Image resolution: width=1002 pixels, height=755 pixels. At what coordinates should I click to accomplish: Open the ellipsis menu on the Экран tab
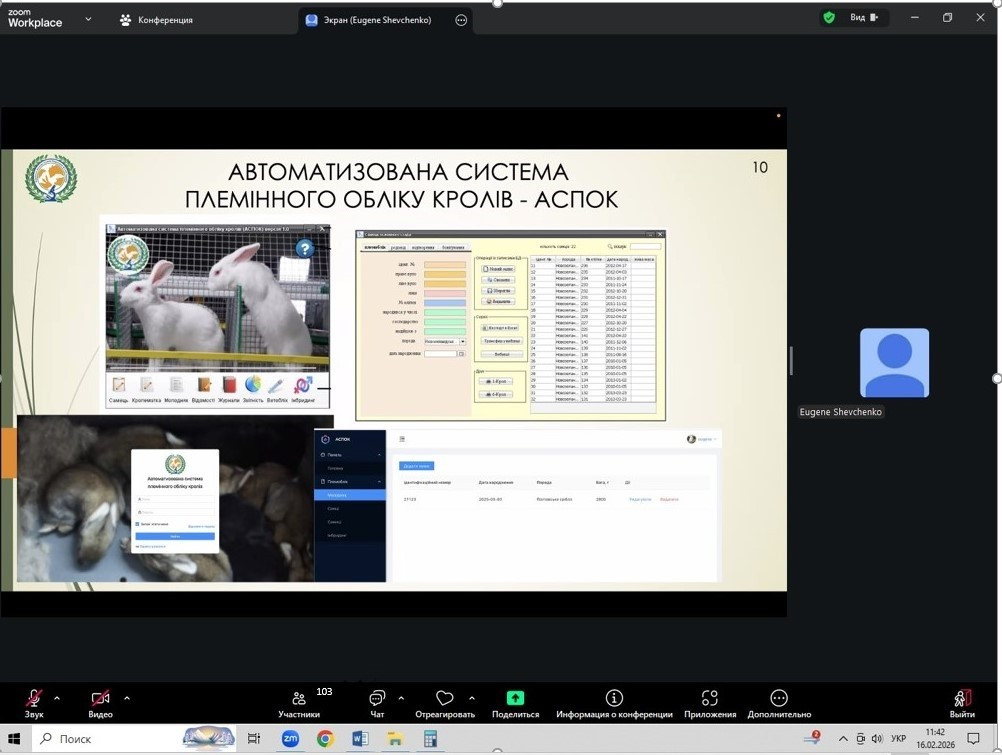coord(461,19)
